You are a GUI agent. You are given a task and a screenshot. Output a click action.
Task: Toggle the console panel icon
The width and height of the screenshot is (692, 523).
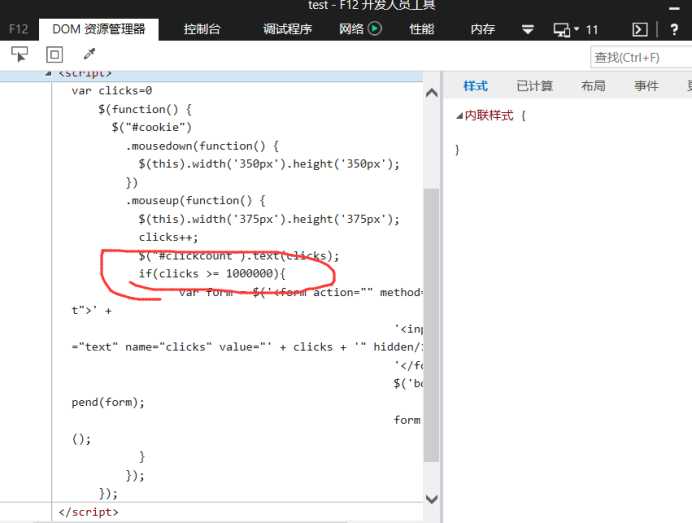pos(640,30)
